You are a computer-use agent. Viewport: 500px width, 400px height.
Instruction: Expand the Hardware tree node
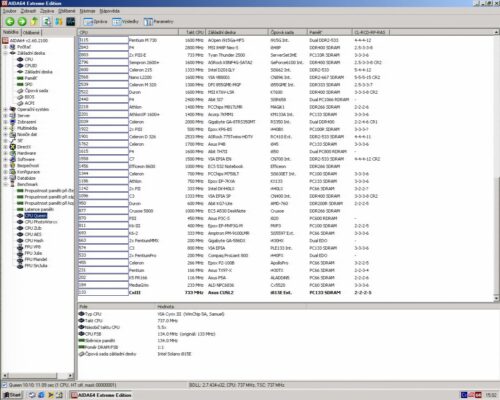click(x=5, y=153)
